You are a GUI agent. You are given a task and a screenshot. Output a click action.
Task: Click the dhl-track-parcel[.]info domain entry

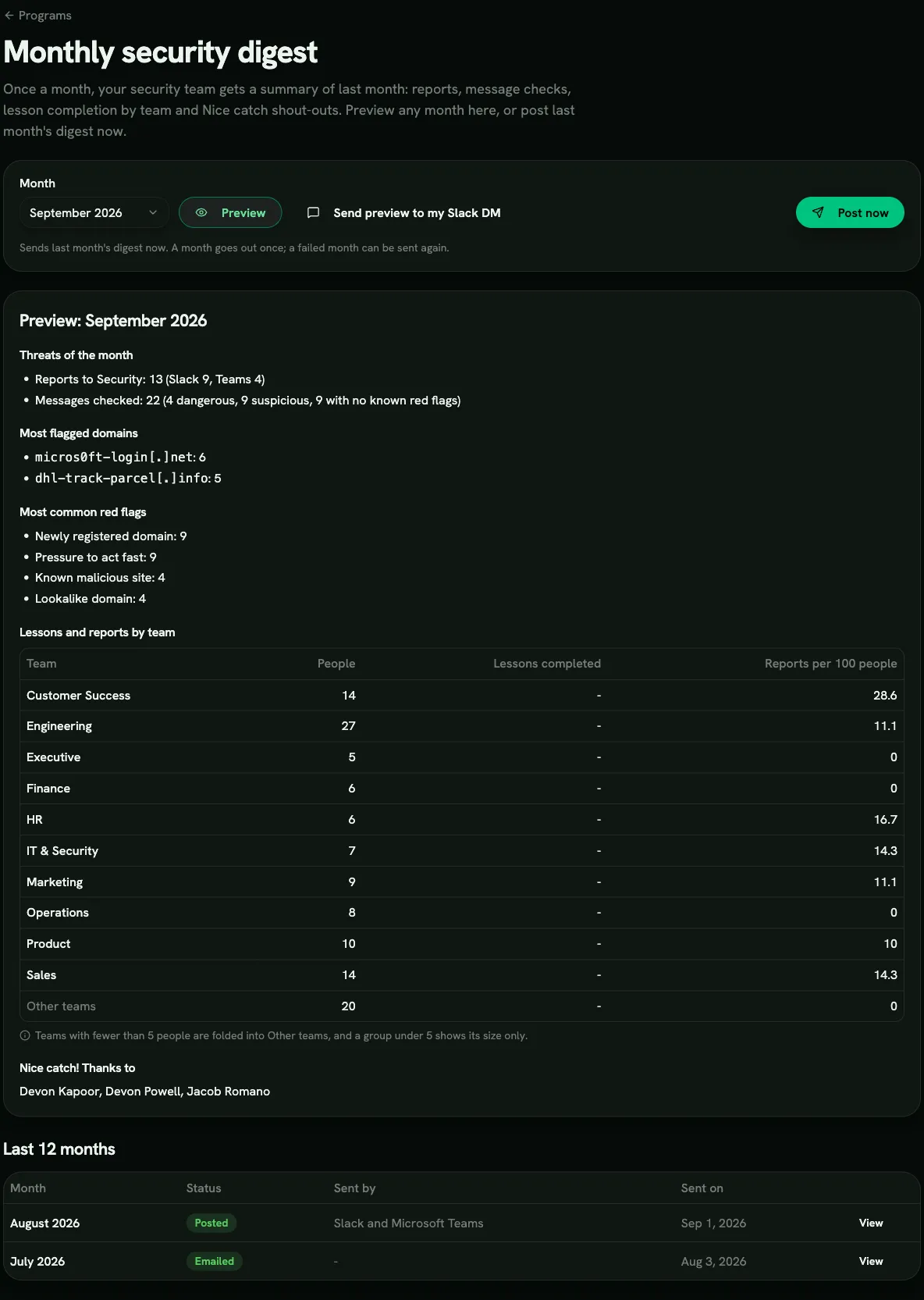[128, 478]
